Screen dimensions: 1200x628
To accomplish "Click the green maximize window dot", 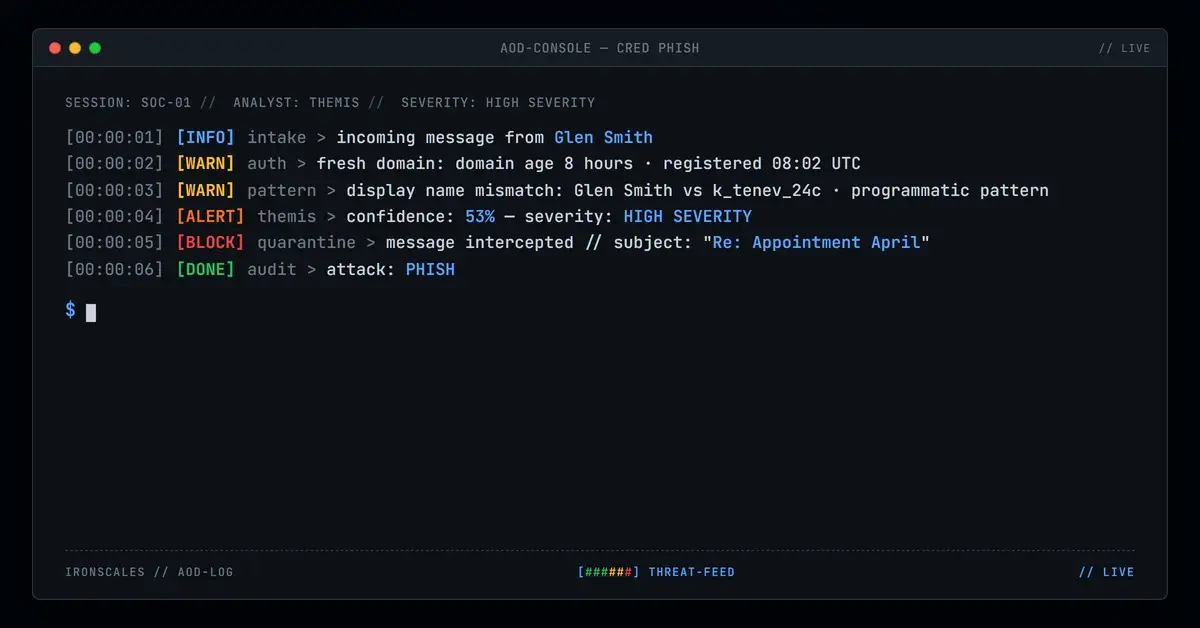I will click(95, 48).
